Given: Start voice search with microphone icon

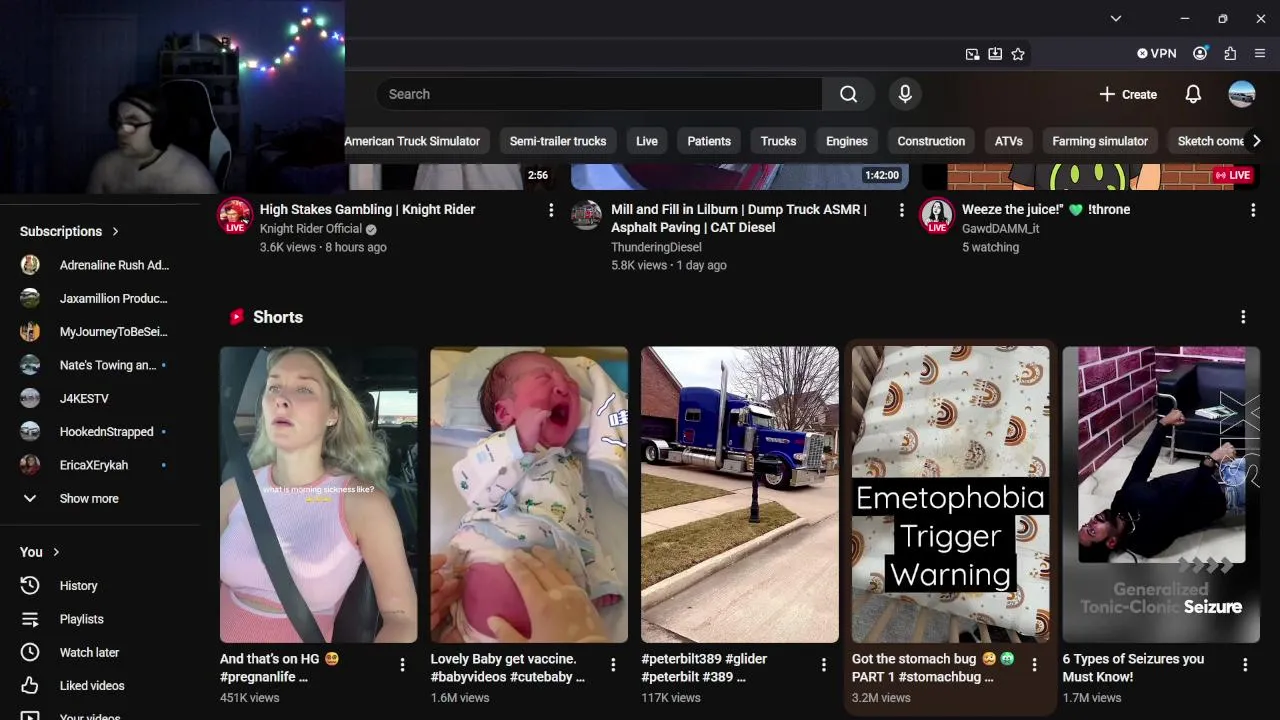Looking at the screenshot, I should click(x=905, y=94).
